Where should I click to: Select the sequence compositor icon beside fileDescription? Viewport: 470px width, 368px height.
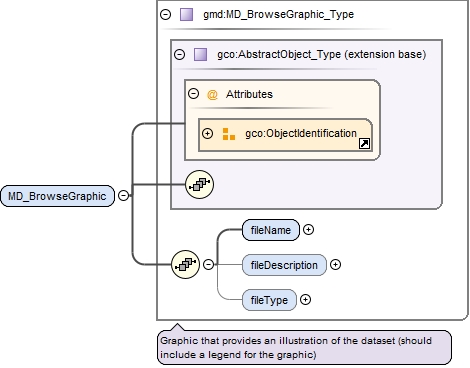coord(185,264)
